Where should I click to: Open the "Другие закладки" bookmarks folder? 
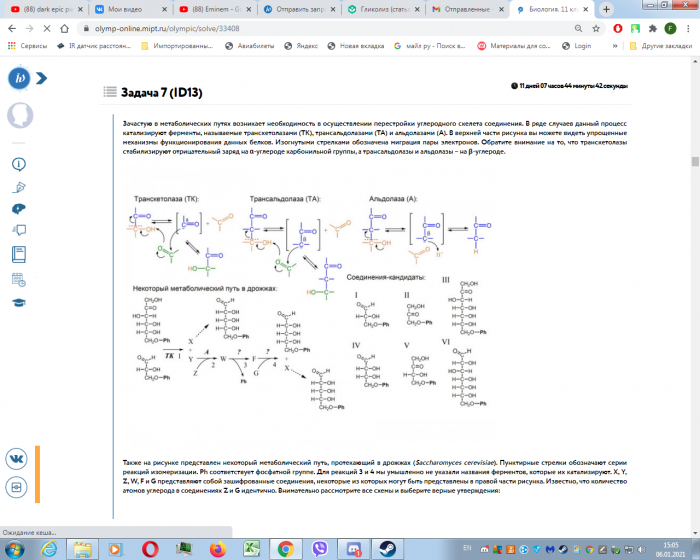pos(661,45)
